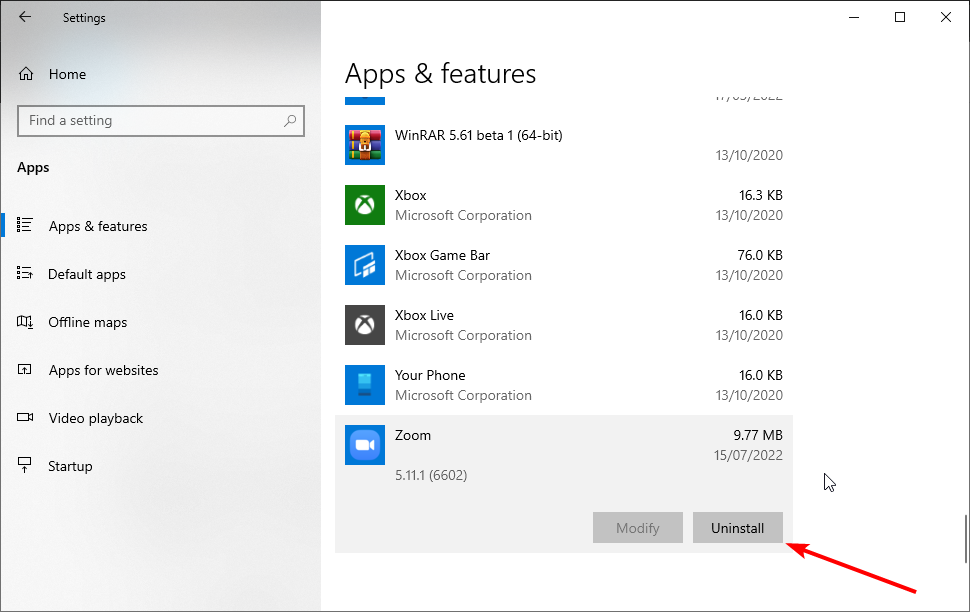Select the Your Phone app icon

(x=365, y=386)
